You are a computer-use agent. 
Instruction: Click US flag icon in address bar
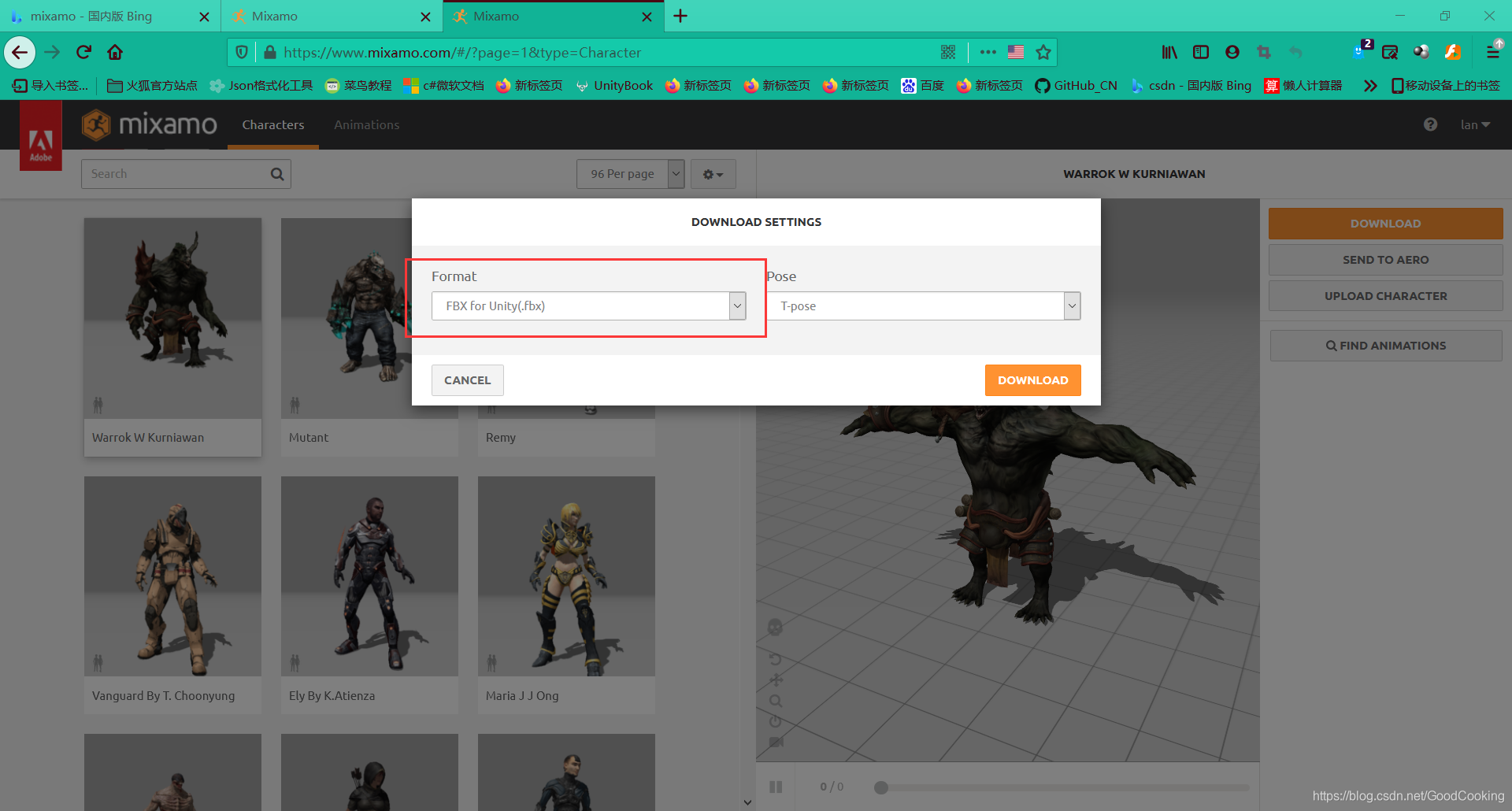point(1016,53)
